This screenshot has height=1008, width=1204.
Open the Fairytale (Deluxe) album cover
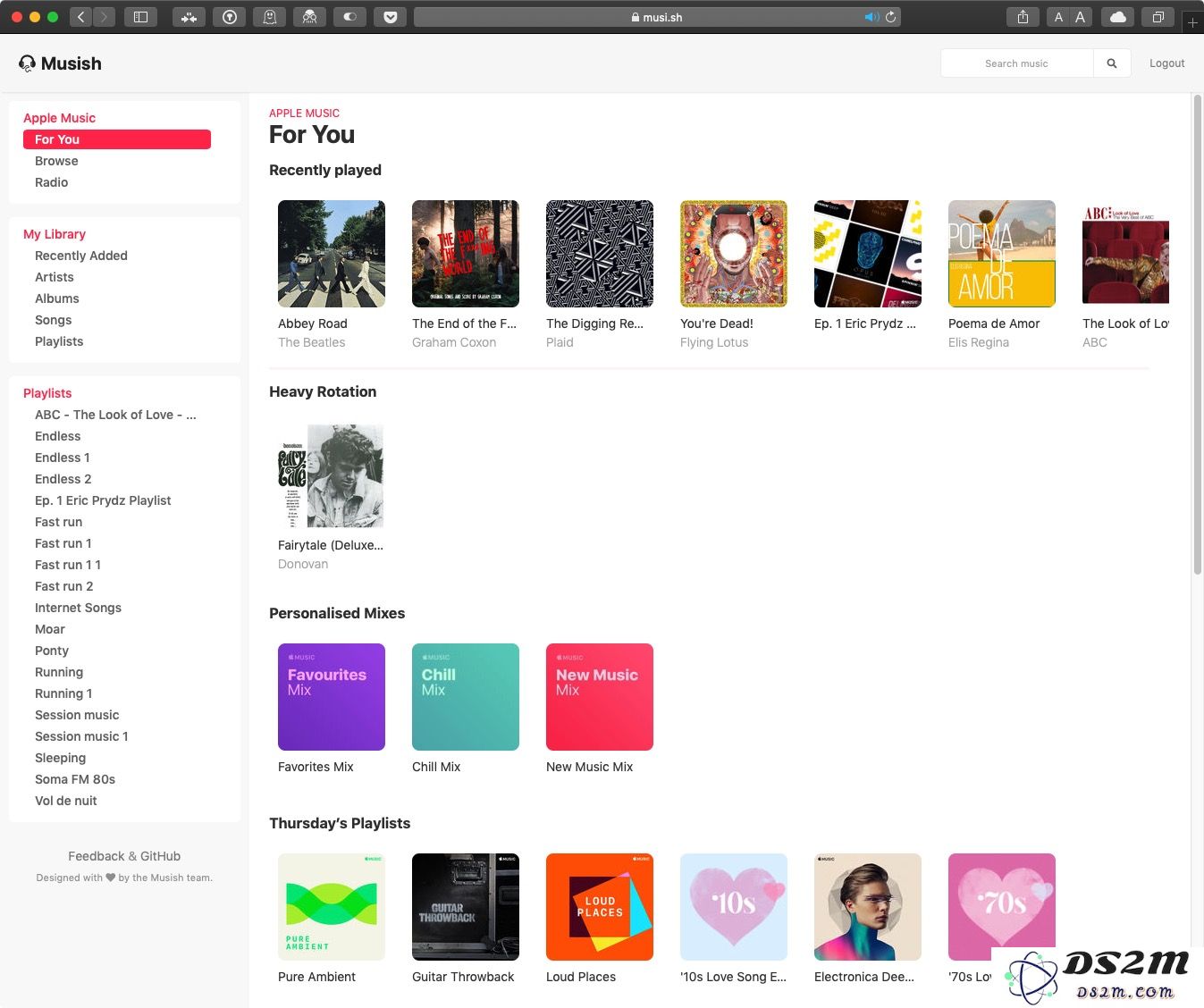[x=332, y=475]
